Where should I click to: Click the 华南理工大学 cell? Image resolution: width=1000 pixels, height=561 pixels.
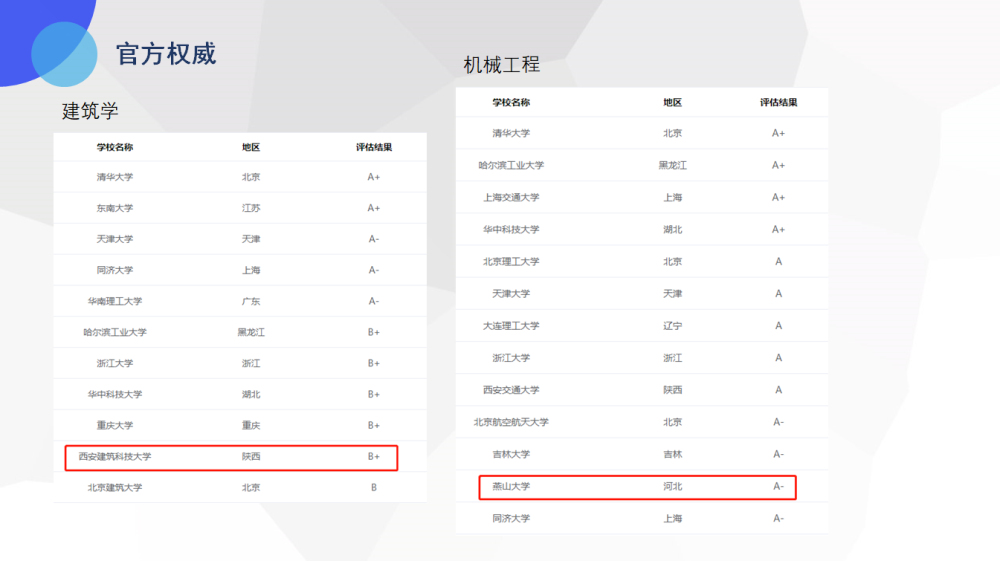[115, 301]
